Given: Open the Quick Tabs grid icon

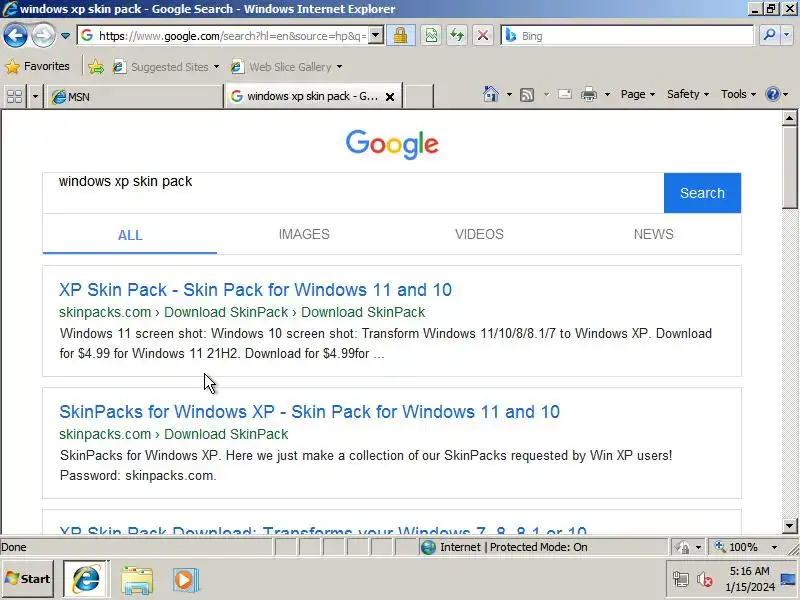Looking at the screenshot, I should 15,96.
